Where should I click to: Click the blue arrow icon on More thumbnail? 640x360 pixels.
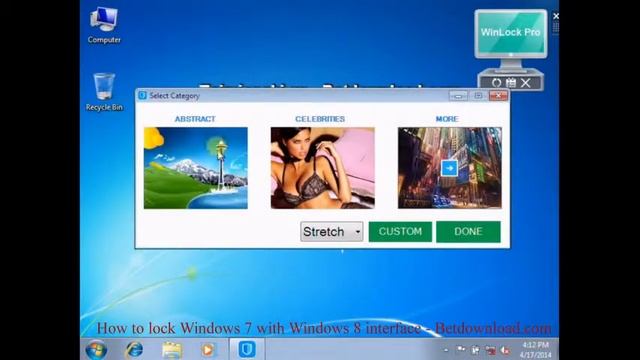tap(449, 168)
